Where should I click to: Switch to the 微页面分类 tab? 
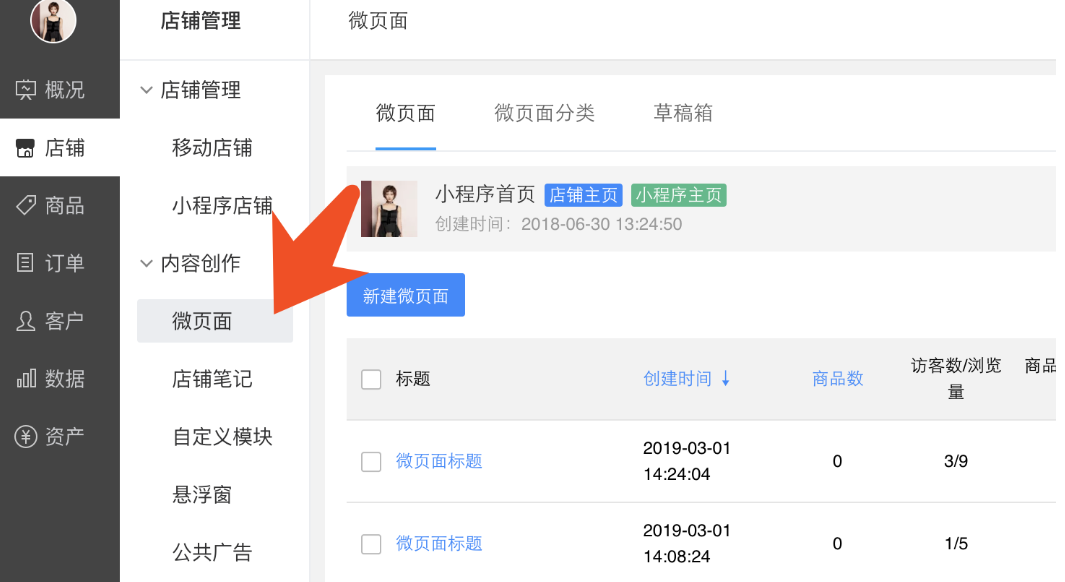[x=544, y=113]
